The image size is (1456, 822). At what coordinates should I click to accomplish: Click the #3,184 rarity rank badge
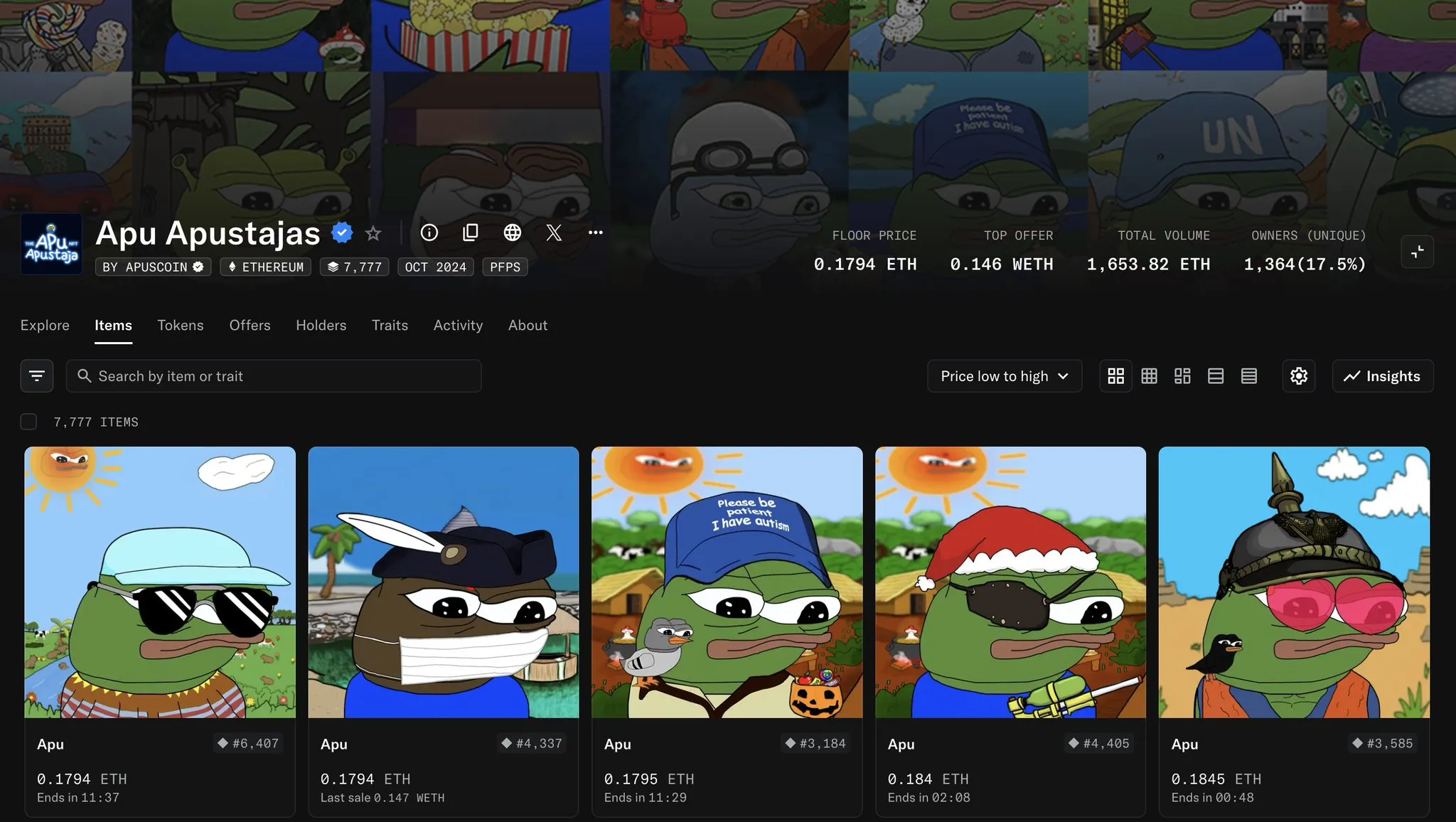pyautogui.click(x=815, y=743)
